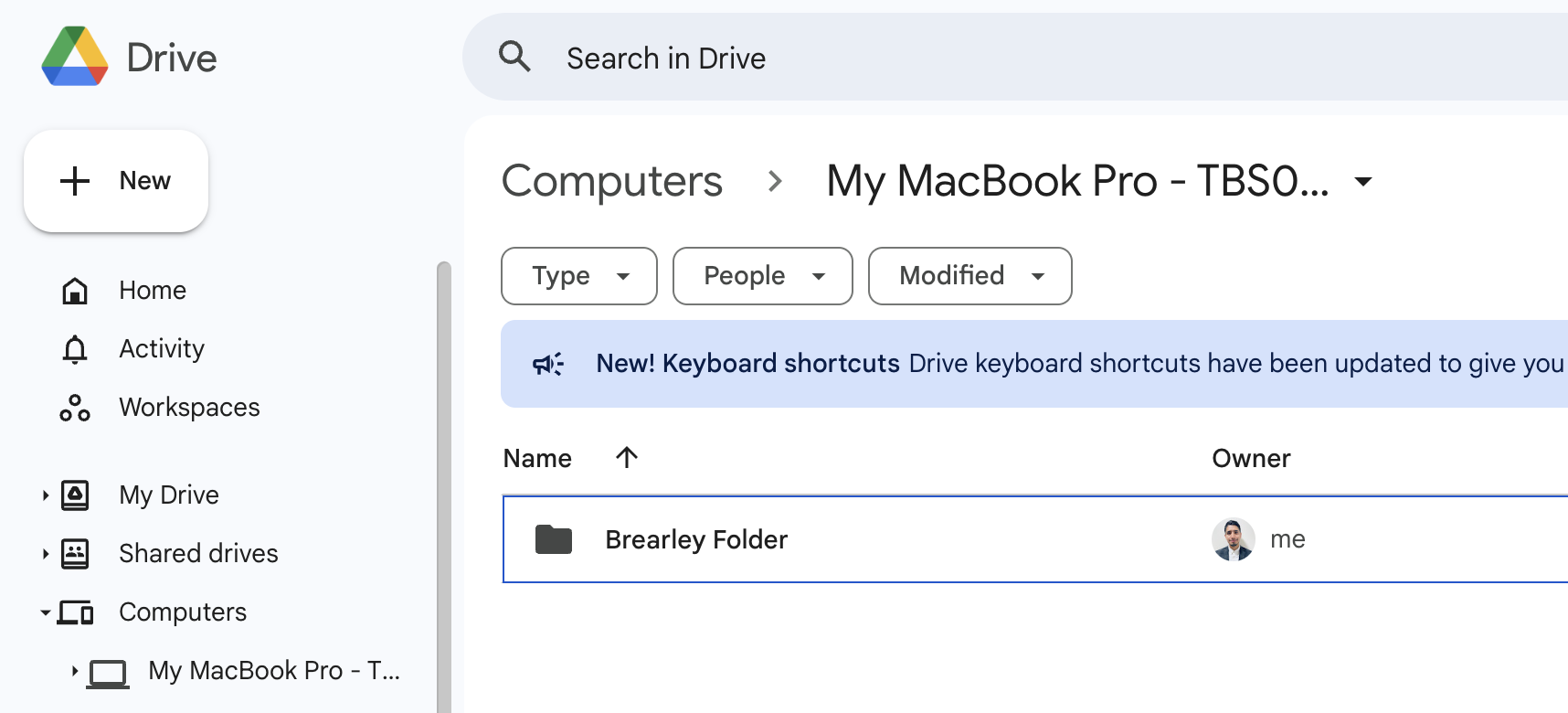This screenshot has height=713, width=1568.
Task: Click the Google Drive logo
Action: point(75,57)
